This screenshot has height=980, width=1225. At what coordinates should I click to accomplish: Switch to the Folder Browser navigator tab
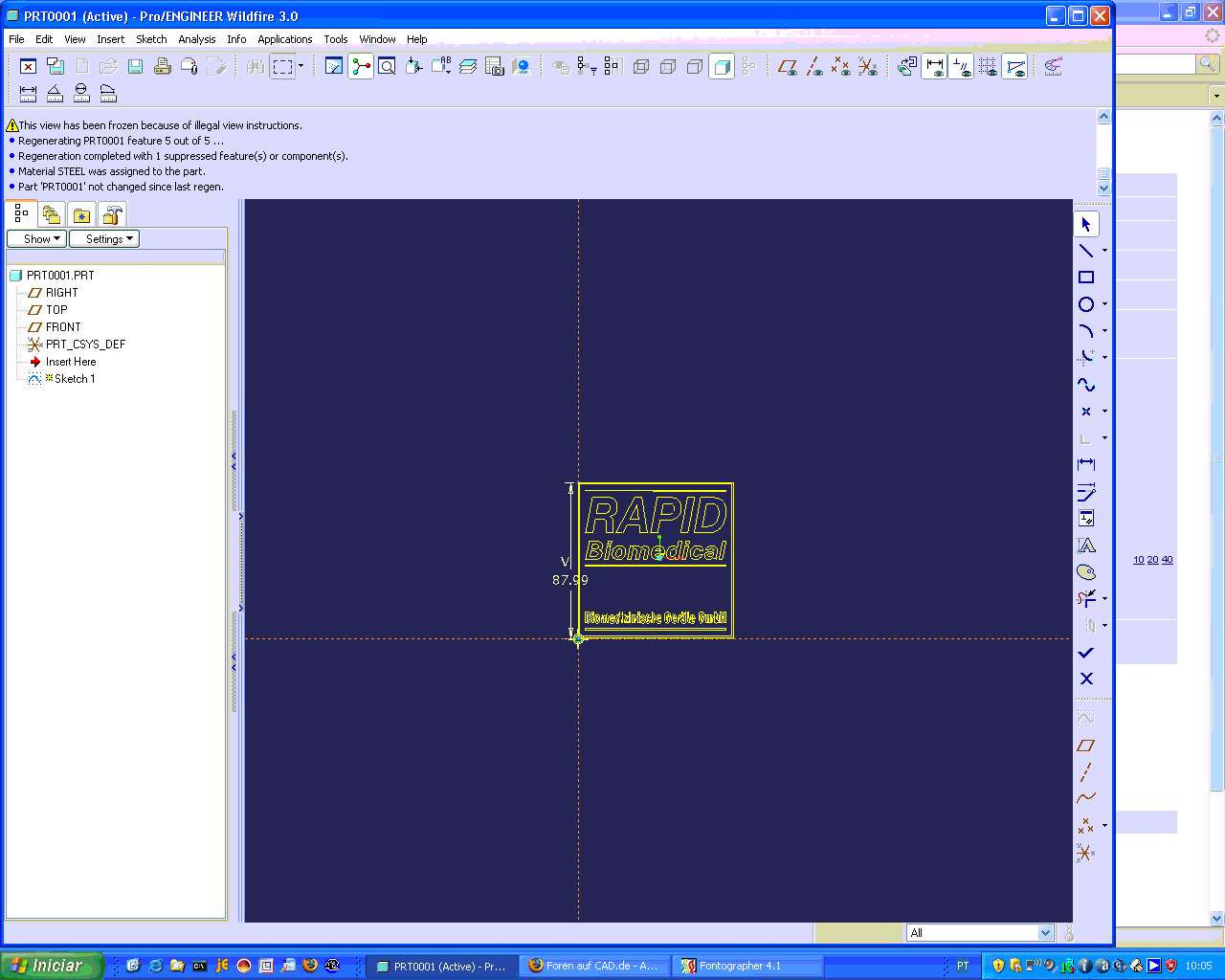click(x=52, y=215)
